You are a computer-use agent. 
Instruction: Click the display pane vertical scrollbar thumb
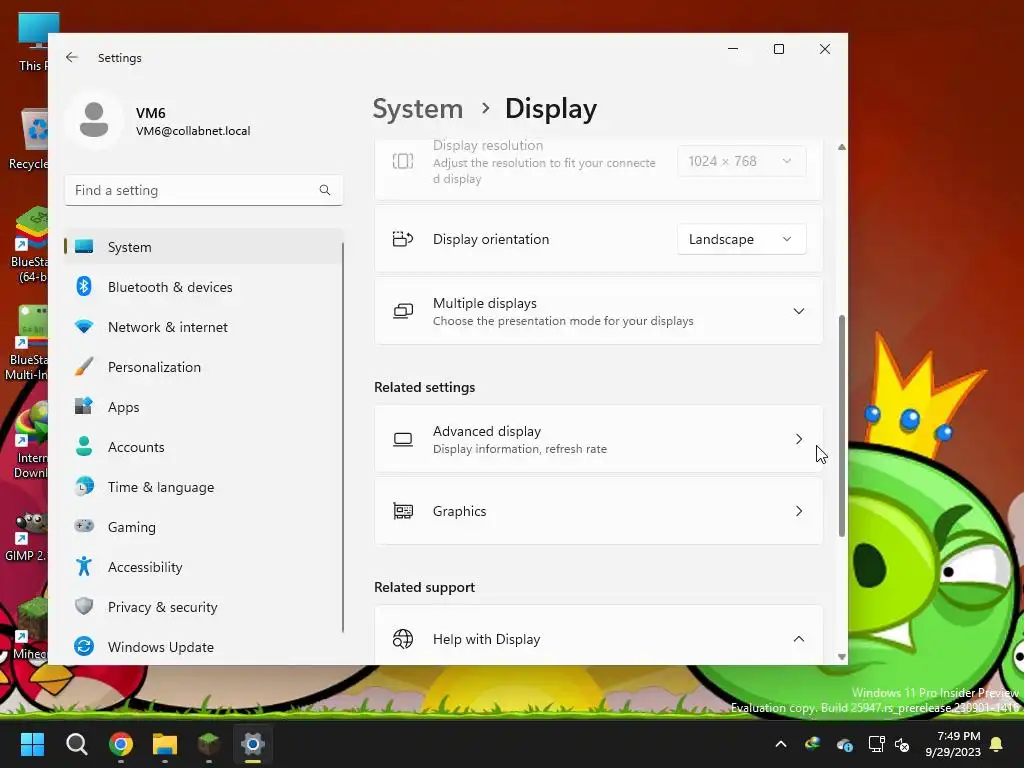(x=842, y=426)
